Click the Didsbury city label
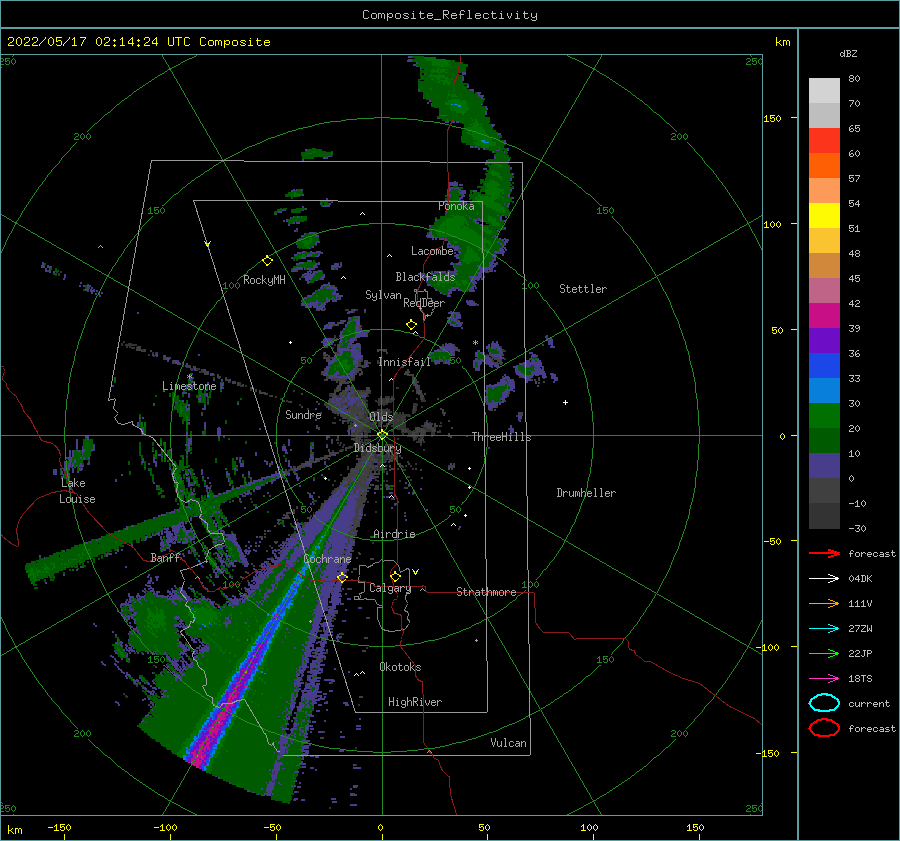The width and height of the screenshot is (900, 841). [378, 448]
